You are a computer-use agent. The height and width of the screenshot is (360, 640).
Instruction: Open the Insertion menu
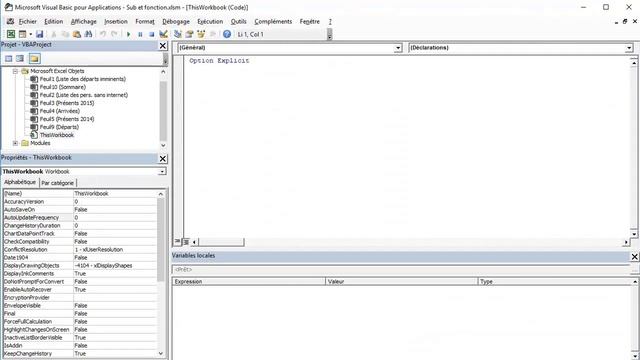[116, 22]
